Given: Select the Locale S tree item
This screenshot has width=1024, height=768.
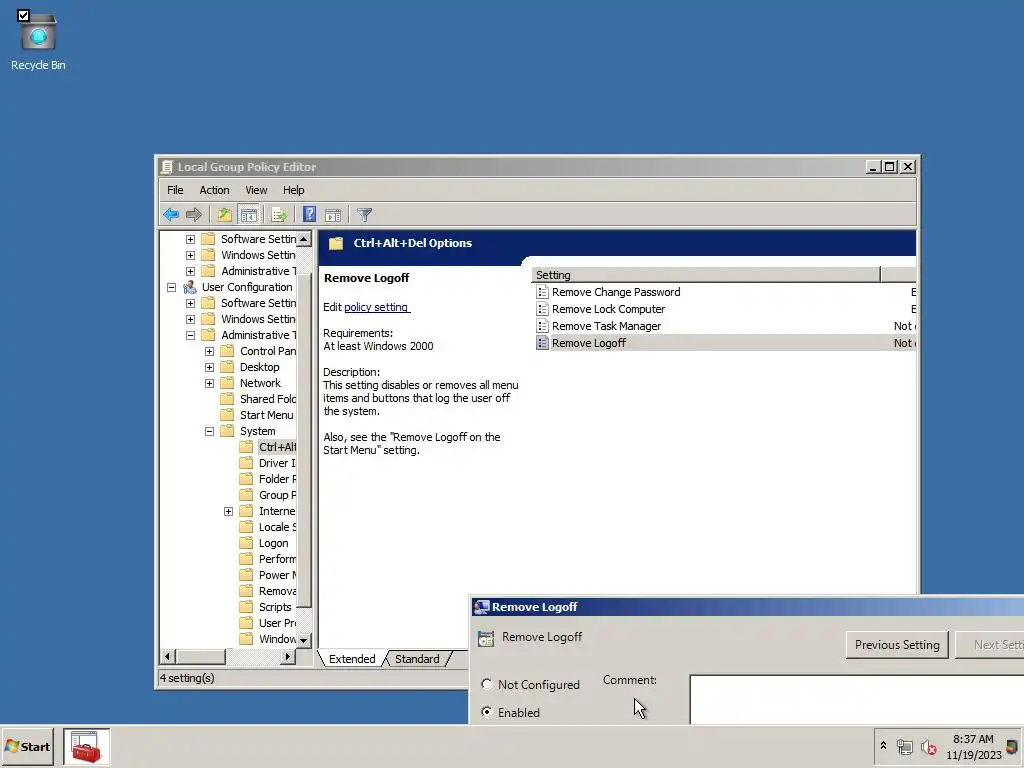Looking at the screenshot, I should point(278,527).
